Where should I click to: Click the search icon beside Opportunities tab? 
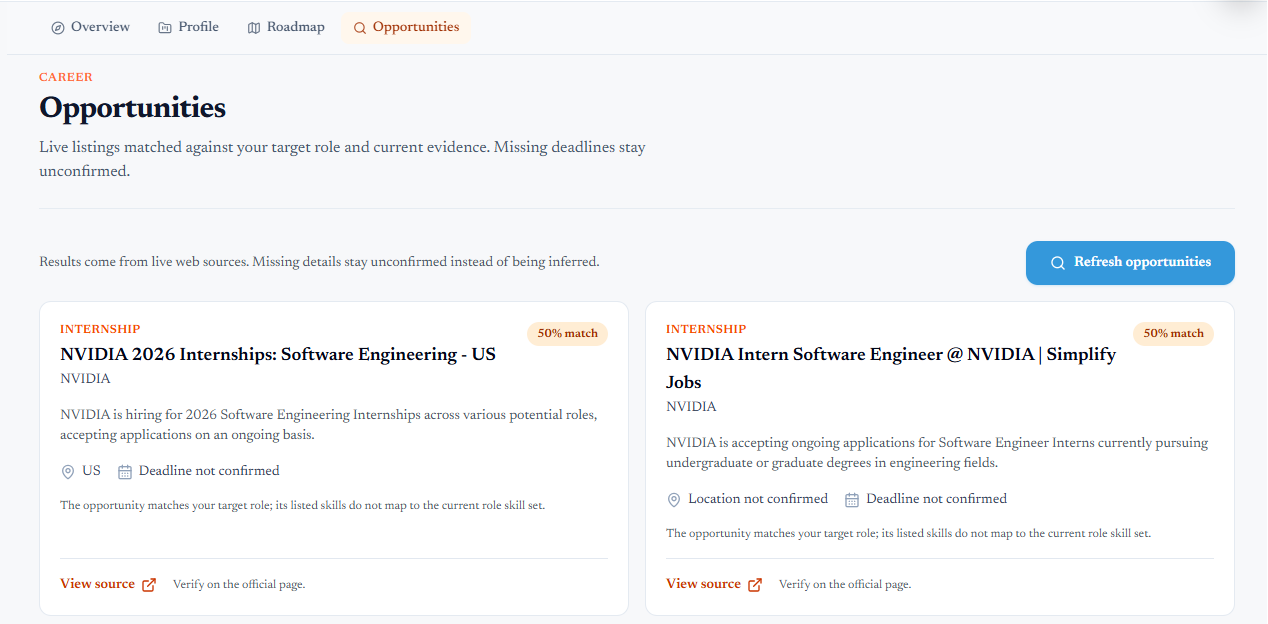tap(360, 28)
